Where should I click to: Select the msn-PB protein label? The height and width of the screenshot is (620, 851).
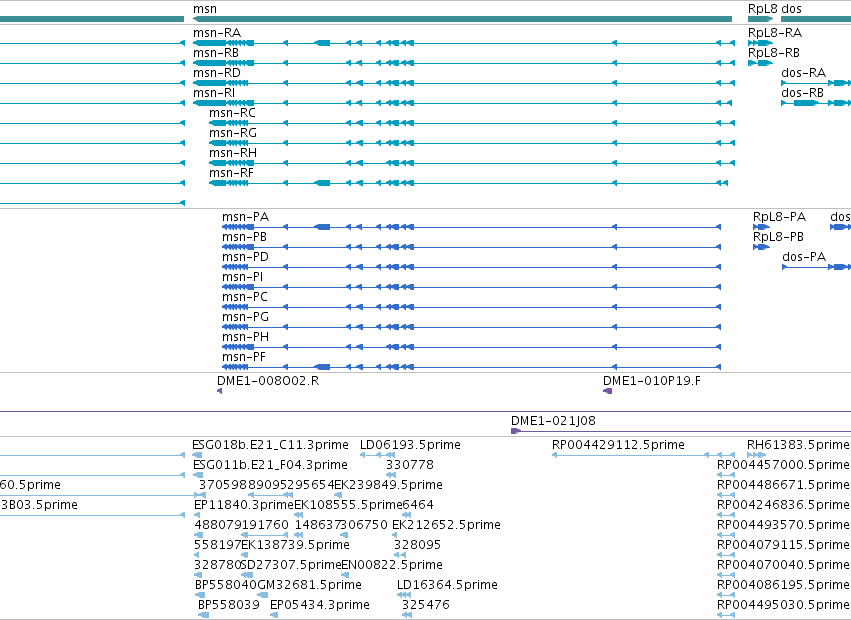tap(244, 237)
